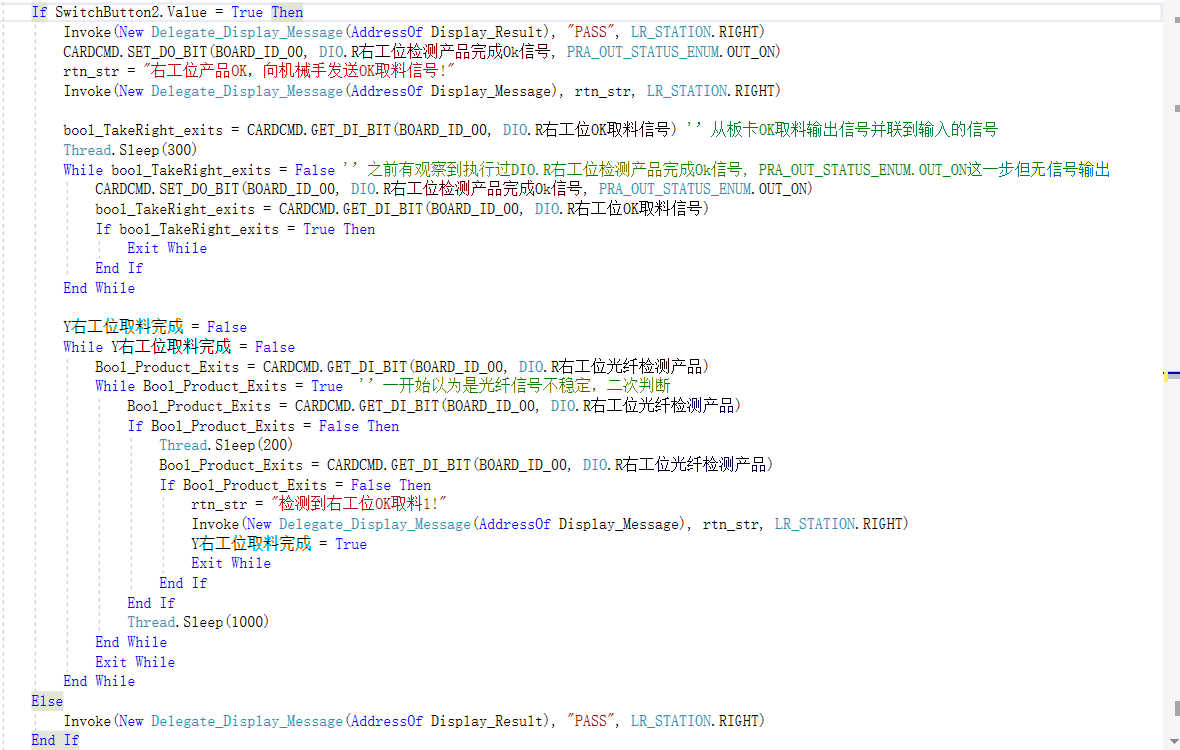Click the 'Y右工位取料完成 = False' assignment line
The height and width of the screenshot is (750, 1180).
(155, 326)
